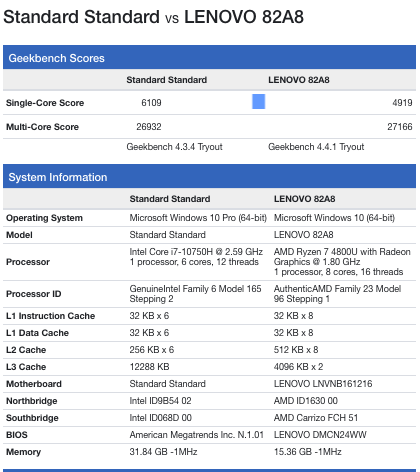
Task: Click AMD ID1630 00 northbridge value
Action: (306, 401)
